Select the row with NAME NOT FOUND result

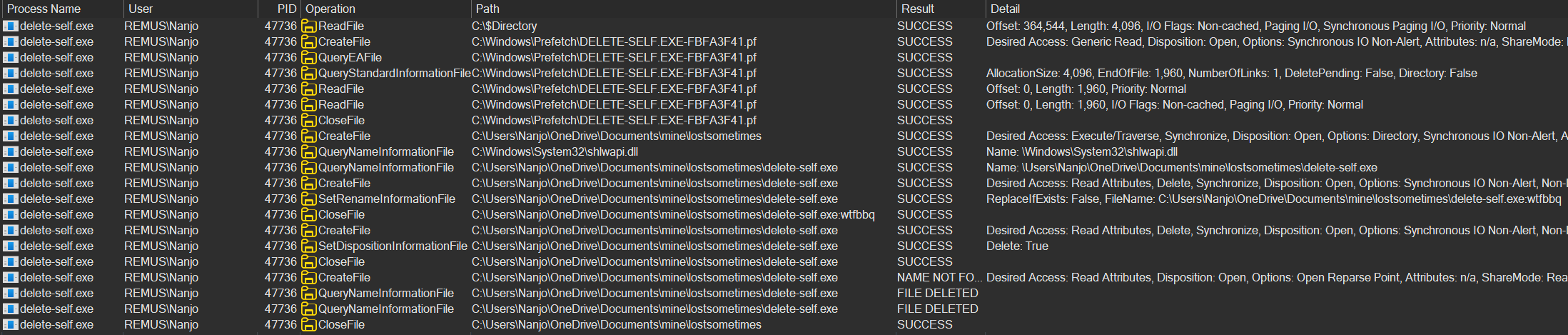click(x=784, y=277)
